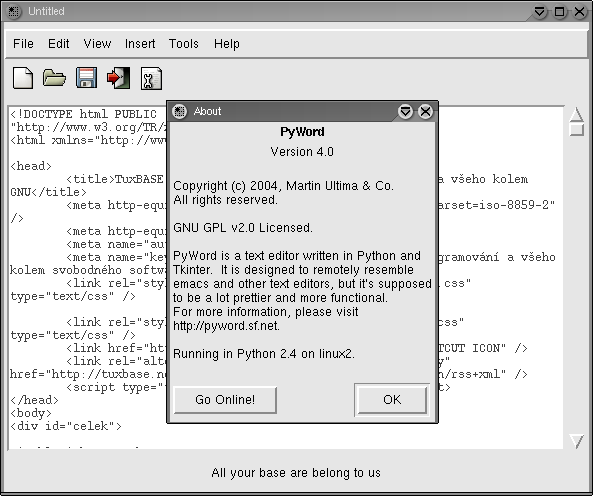593x496 pixels.
Task: Create a new document with the blank page icon
Action: click(23, 78)
